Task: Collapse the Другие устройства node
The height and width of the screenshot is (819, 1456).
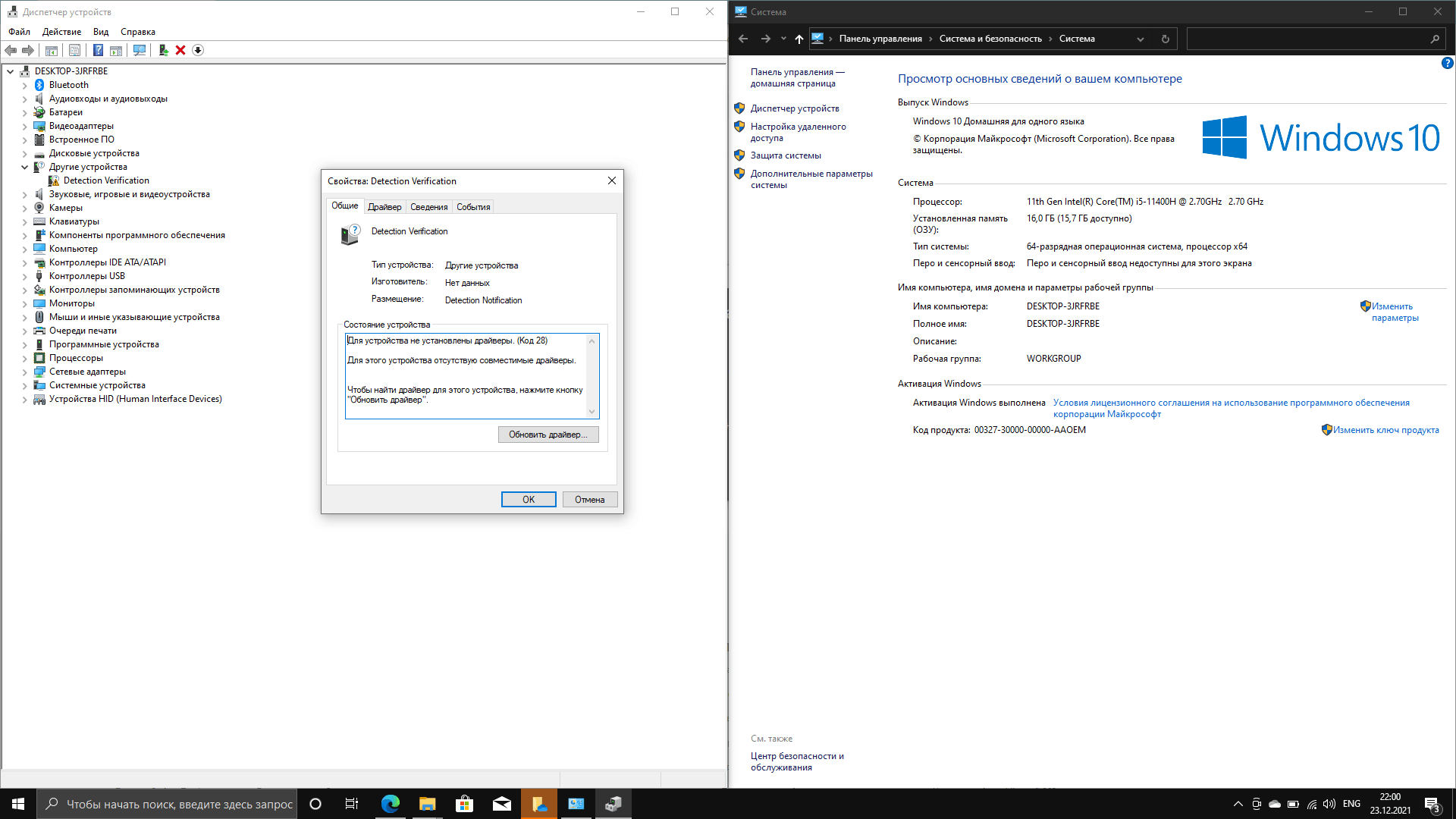Action: (24, 167)
